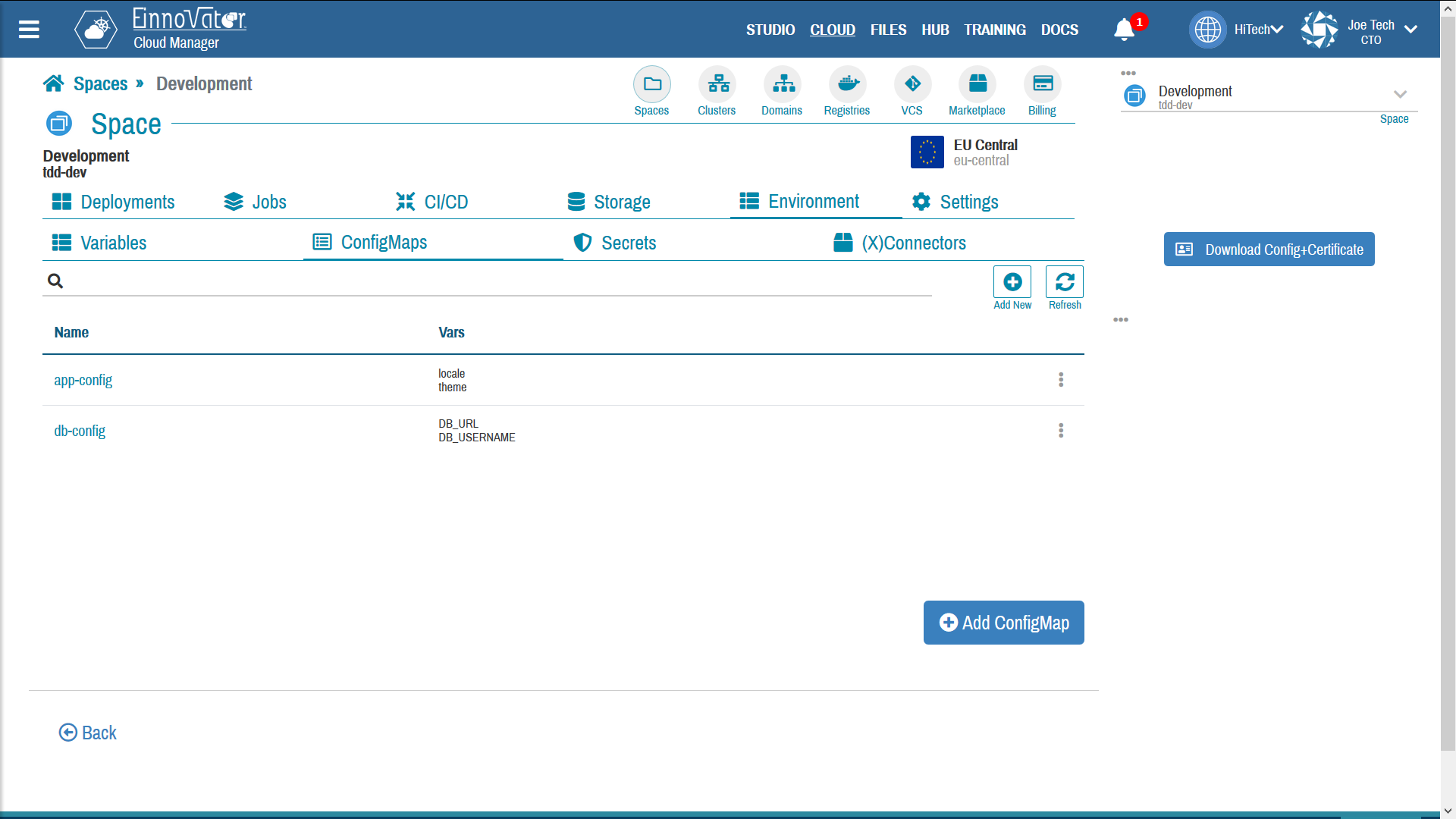1456x819 pixels.
Task: Click the EinnoVator Cloud Manager logo
Action: pyautogui.click(x=160, y=29)
